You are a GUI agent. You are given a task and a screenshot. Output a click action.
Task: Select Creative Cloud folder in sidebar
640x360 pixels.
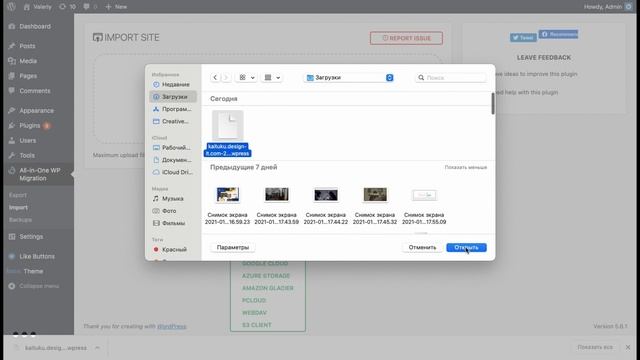(x=173, y=121)
